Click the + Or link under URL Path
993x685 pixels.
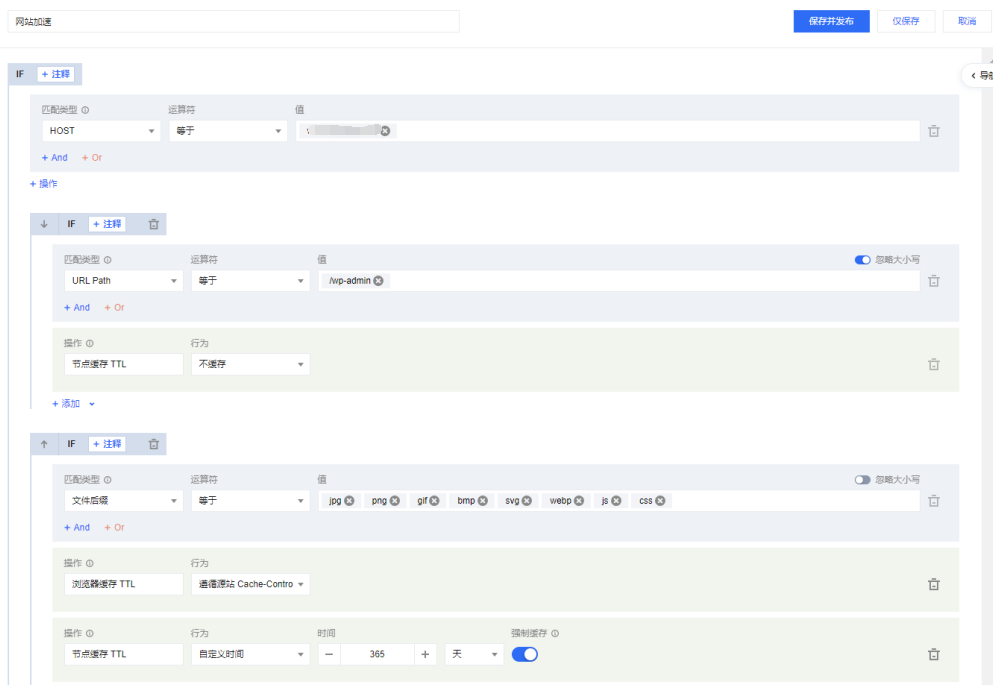(114, 307)
